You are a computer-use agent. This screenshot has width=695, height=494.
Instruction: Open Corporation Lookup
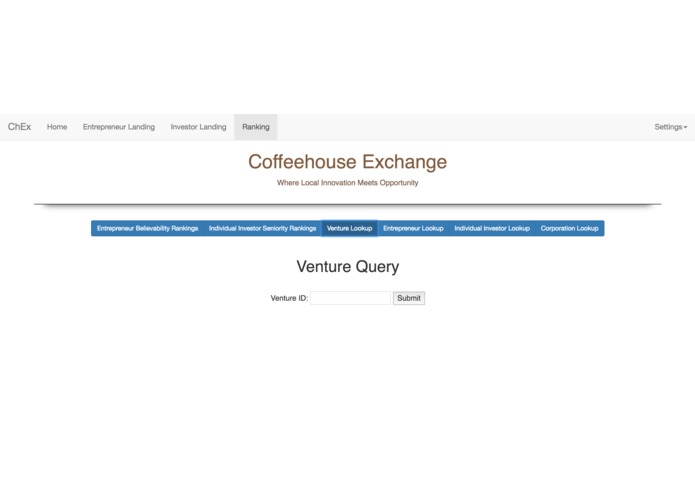click(570, 228)
